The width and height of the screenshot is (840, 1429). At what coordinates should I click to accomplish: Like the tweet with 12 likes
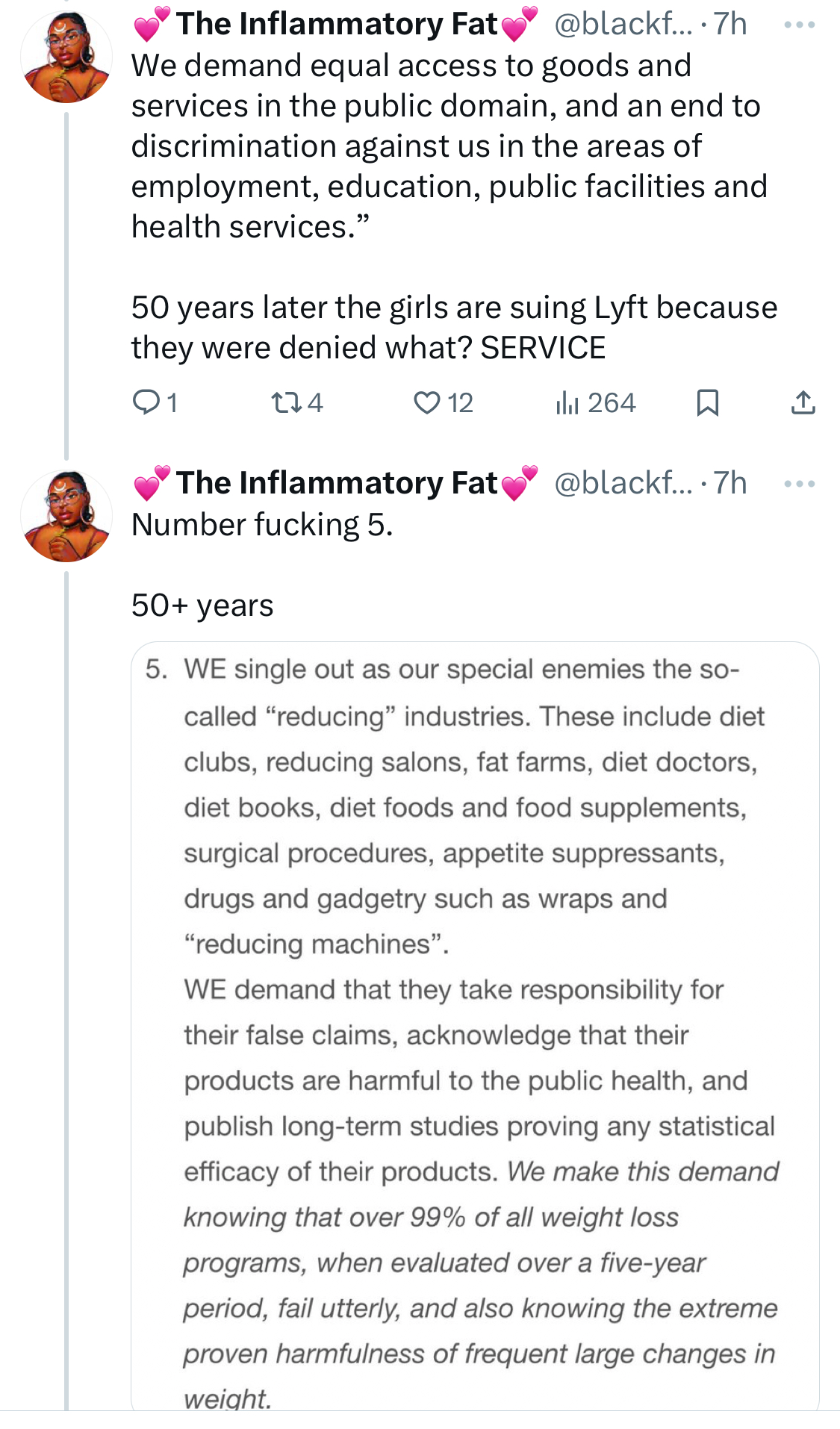pyautogui.click(x=427, y=403)
